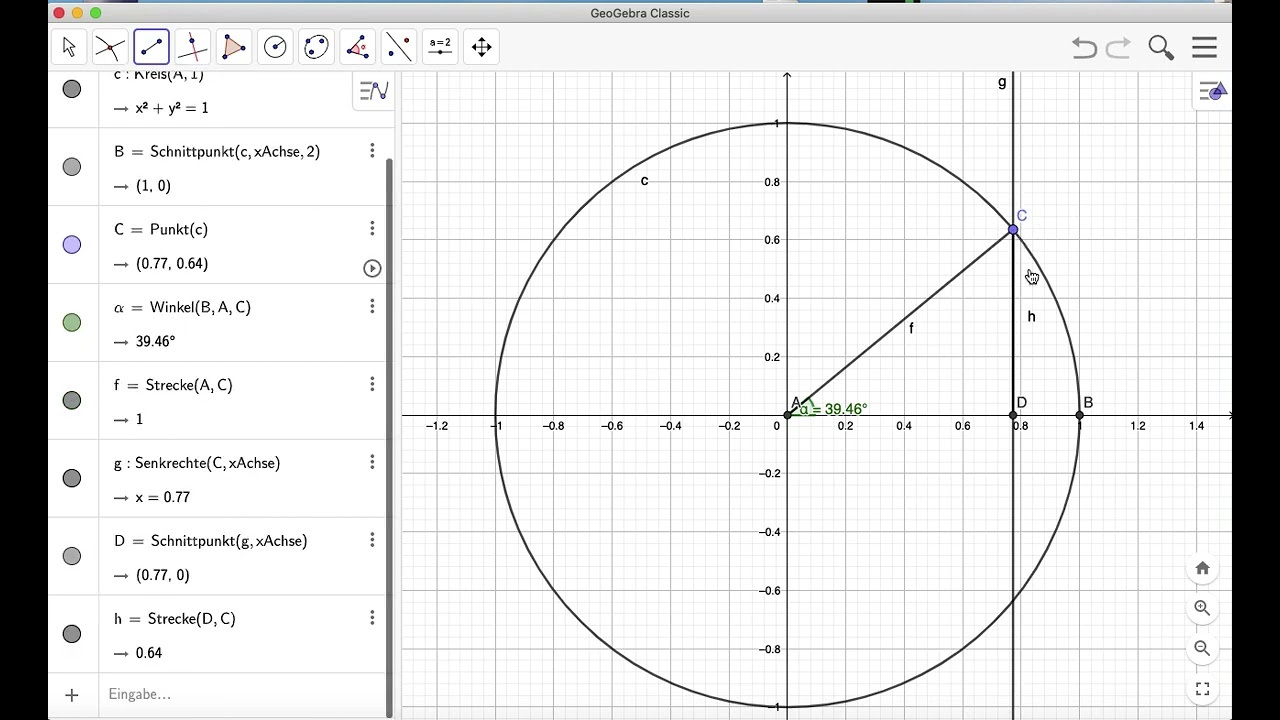Click the segment h value 0.64
The width and height of the screenshot is (1280, 720).
(x=149, y=653)
